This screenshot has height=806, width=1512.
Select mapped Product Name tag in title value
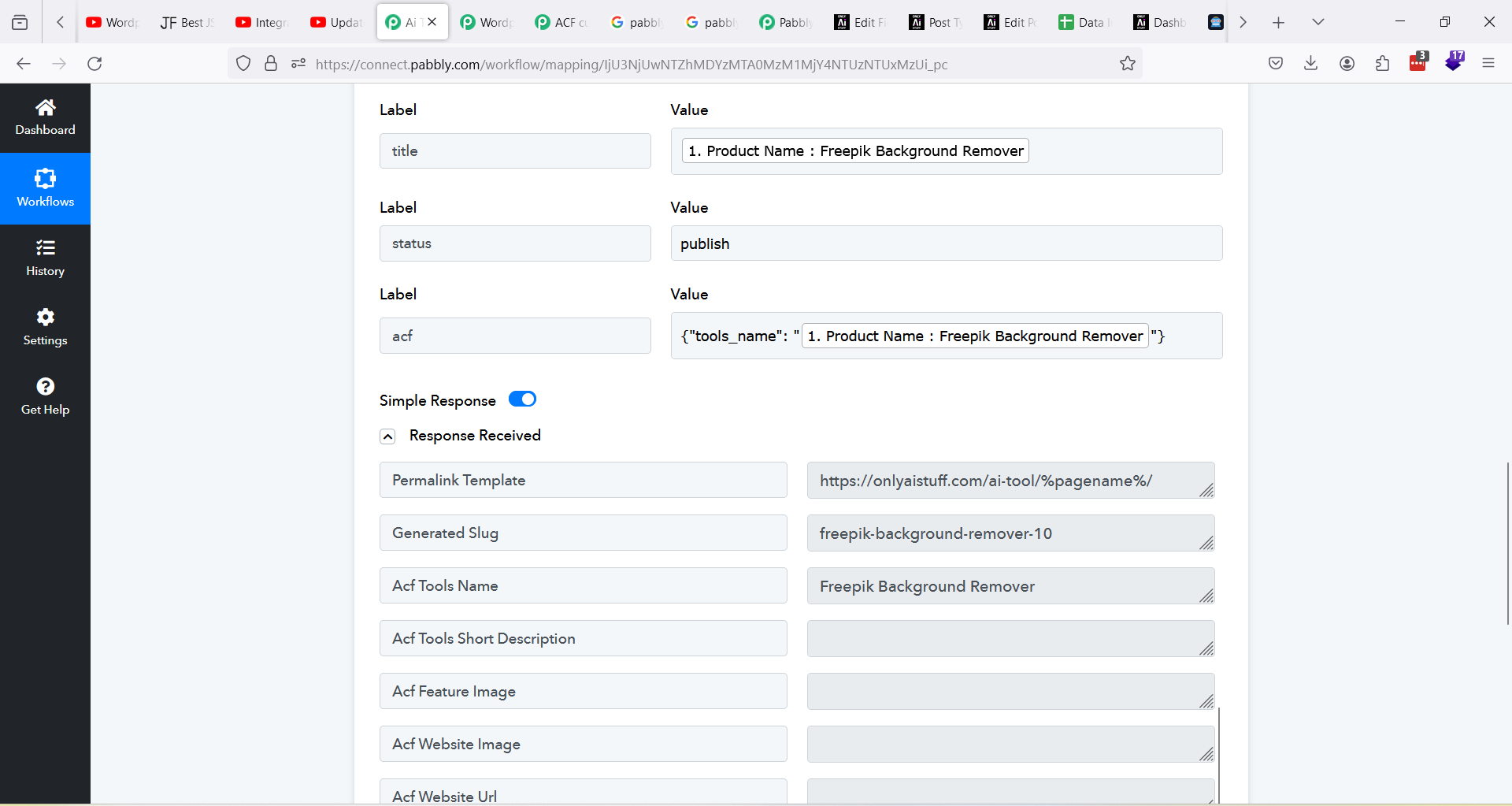click(x=855, y=150)
